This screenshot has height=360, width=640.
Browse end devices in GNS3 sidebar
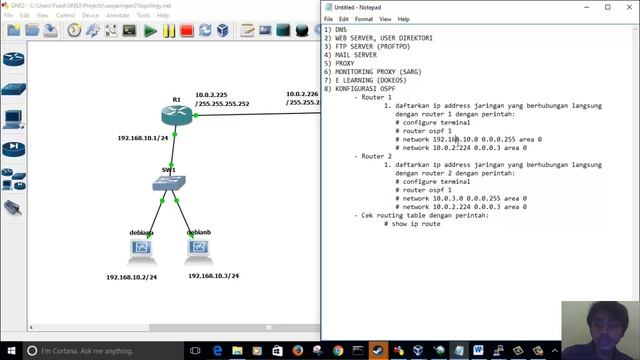tap(13, 119)
